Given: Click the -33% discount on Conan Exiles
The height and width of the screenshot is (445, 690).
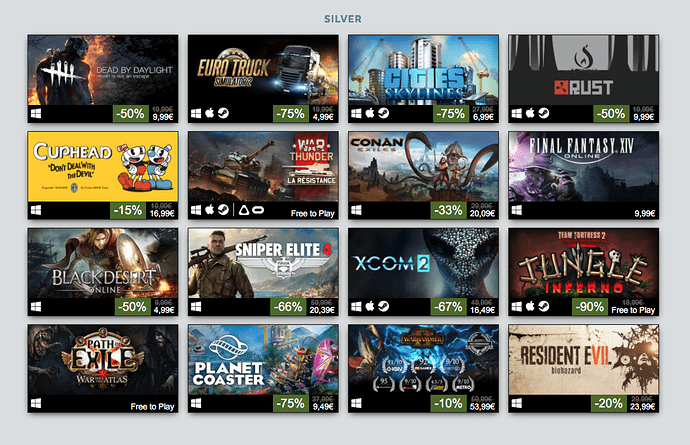Looking at the screenshot, I should point(448,210).
